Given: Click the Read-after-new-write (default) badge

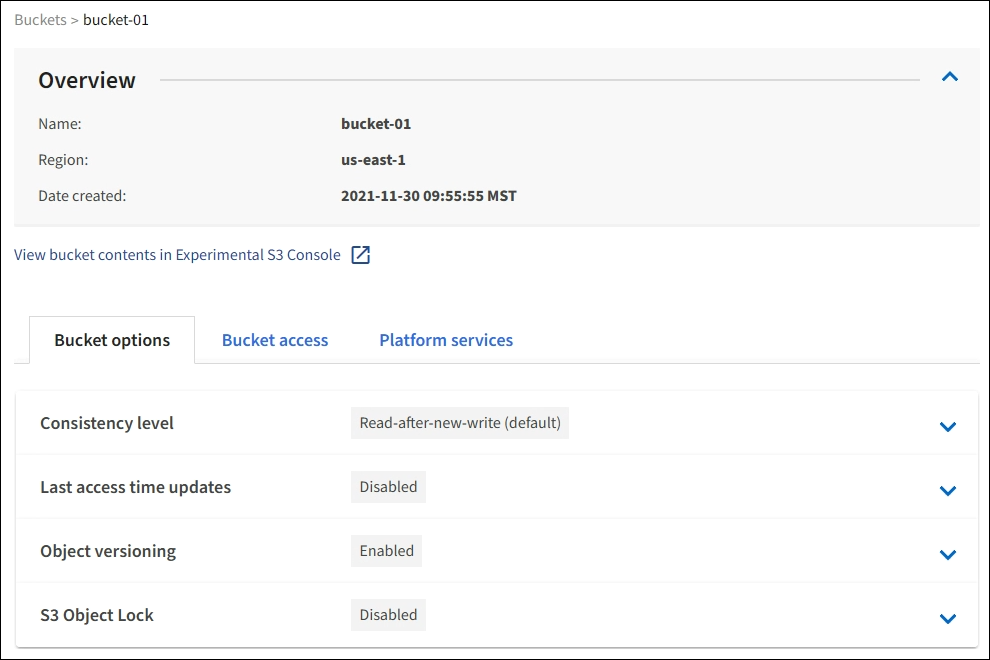Looking at the screenshot, I should 460,423.
